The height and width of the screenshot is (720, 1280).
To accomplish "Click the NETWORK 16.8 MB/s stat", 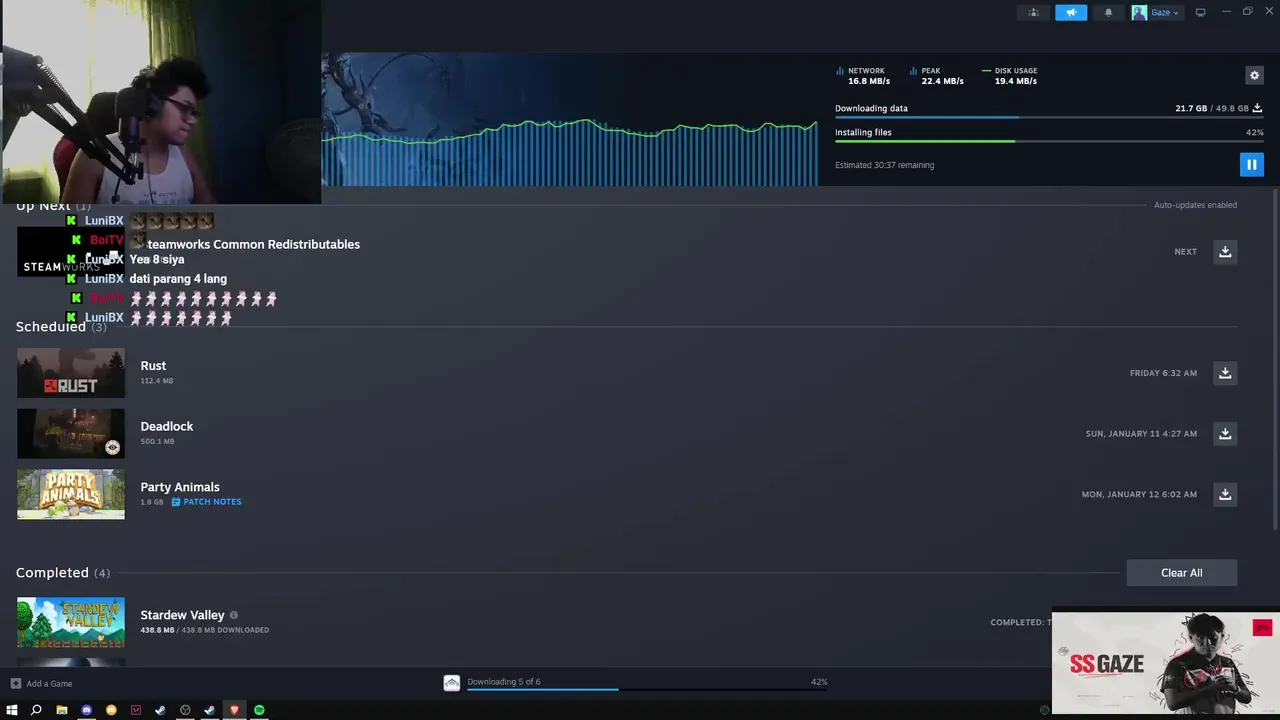I will point(863,76).
